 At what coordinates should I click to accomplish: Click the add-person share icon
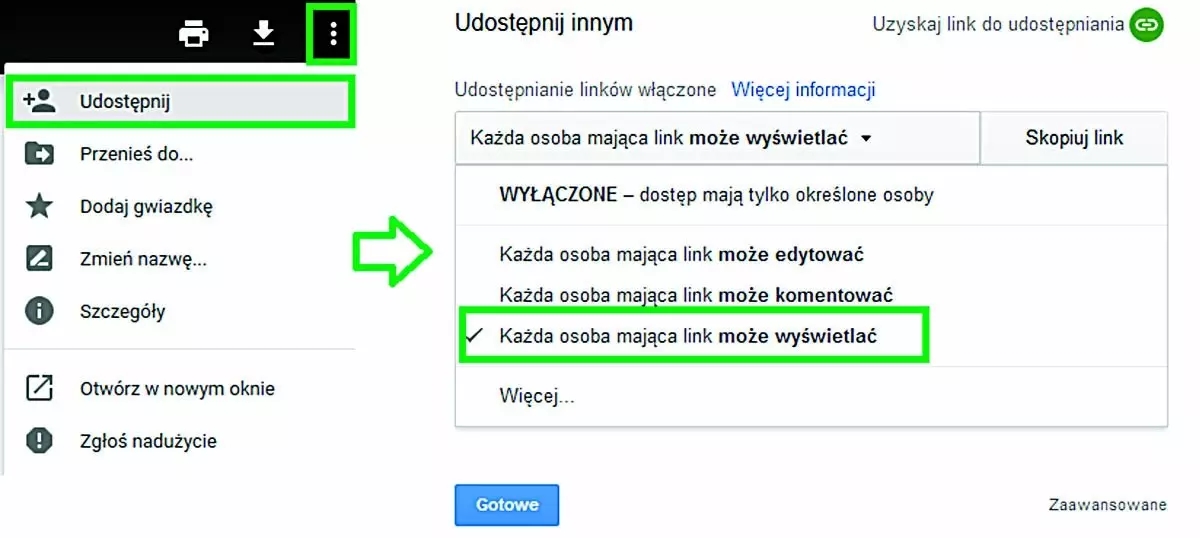click(x=39, y=101)
